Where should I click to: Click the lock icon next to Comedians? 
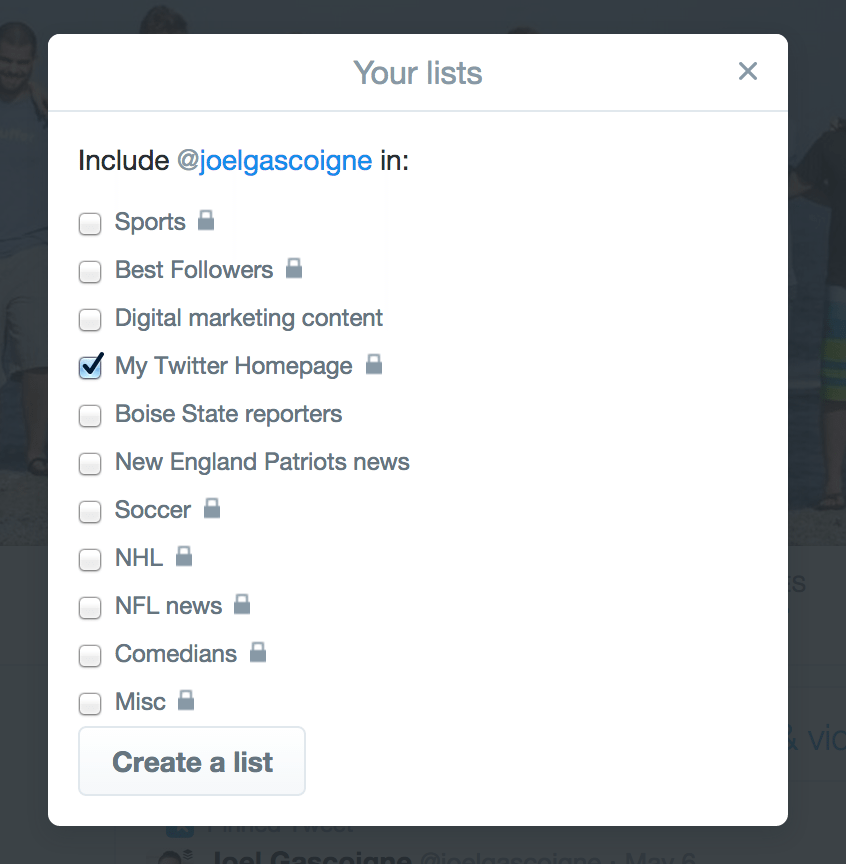pyautogui.click(x=257, y=652)
